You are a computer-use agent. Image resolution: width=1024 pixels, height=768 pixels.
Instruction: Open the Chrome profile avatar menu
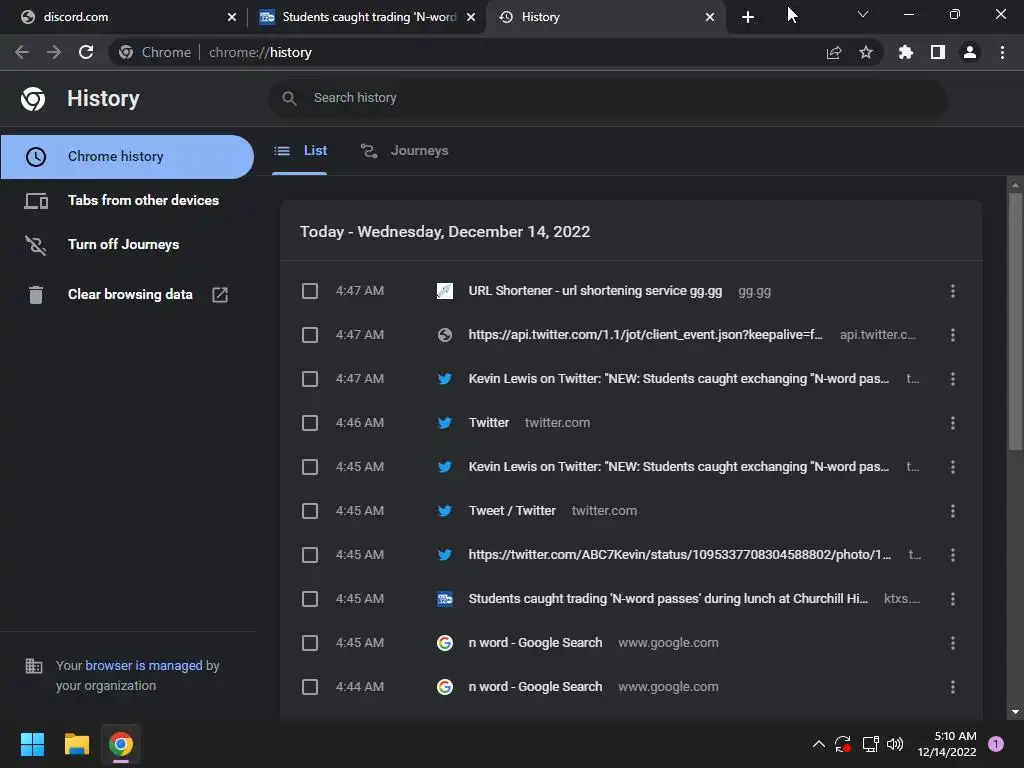click(970, 52)
